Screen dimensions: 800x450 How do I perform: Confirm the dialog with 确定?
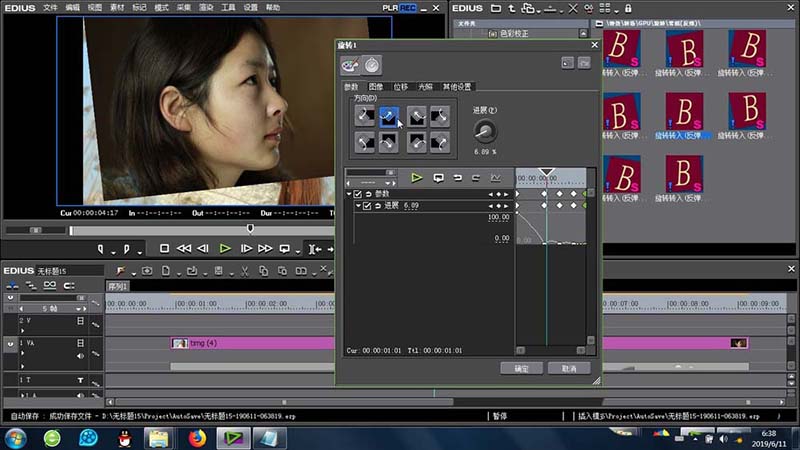[521, 368]
